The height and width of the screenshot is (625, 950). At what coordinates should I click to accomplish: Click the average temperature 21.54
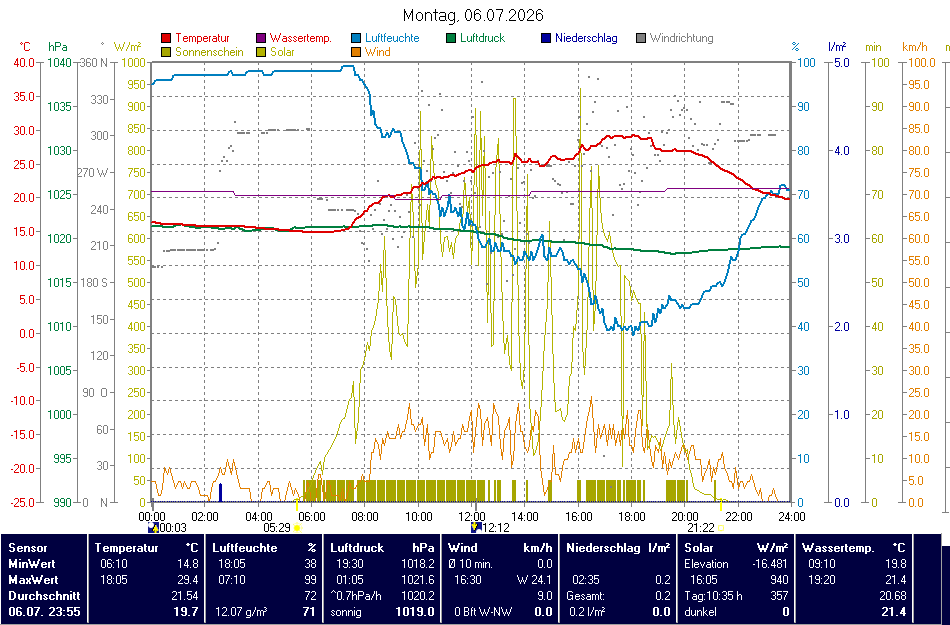click(185, 596)
